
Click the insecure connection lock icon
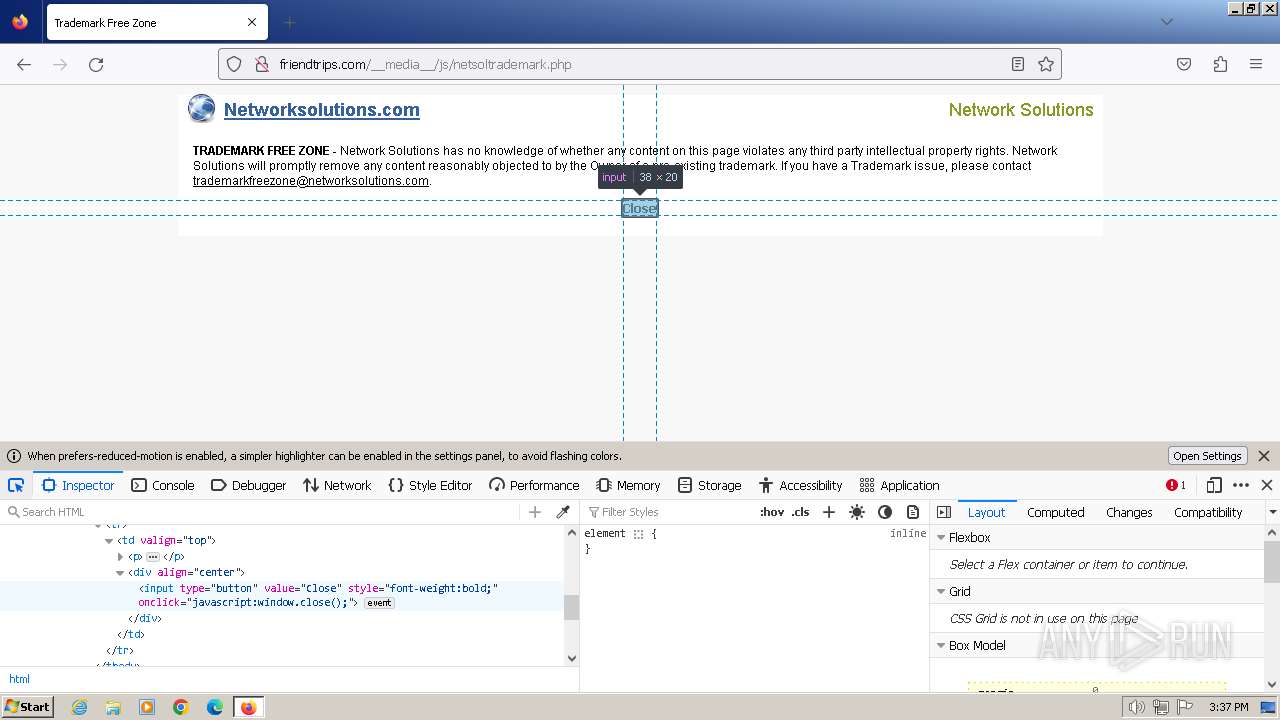(x=261, y=64)
